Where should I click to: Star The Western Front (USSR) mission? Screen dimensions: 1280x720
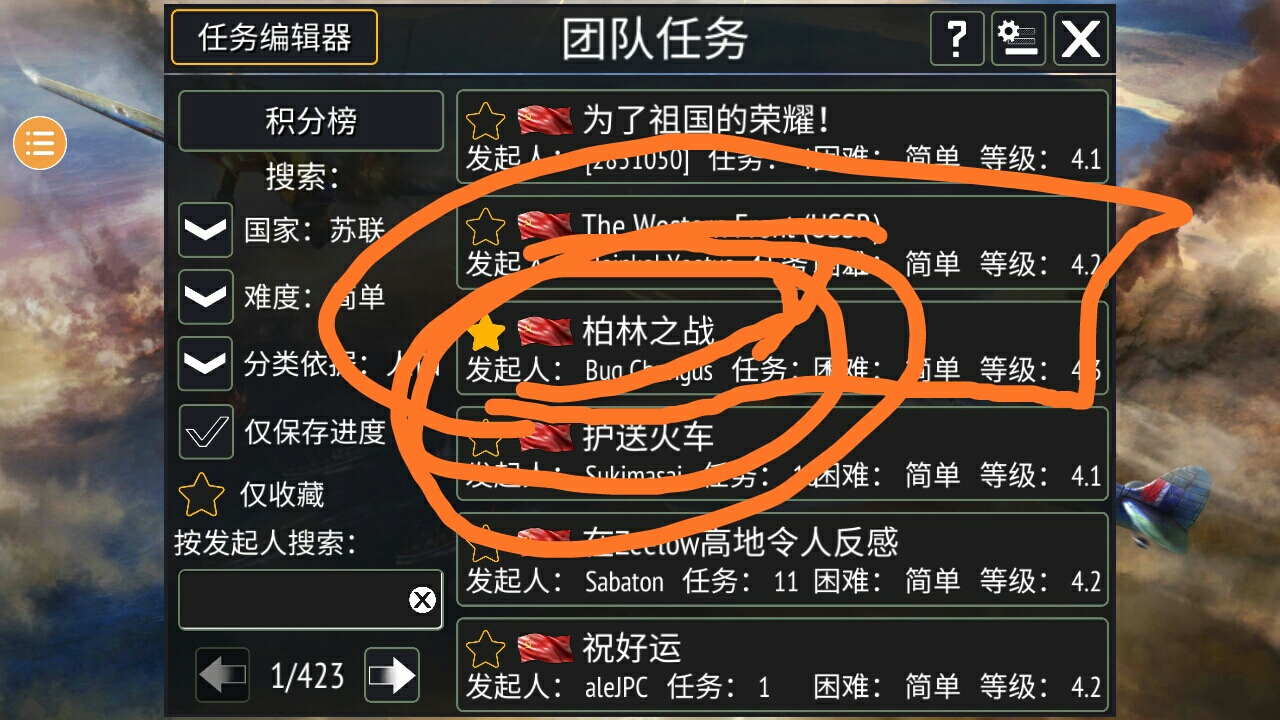(x=486, y=227)
